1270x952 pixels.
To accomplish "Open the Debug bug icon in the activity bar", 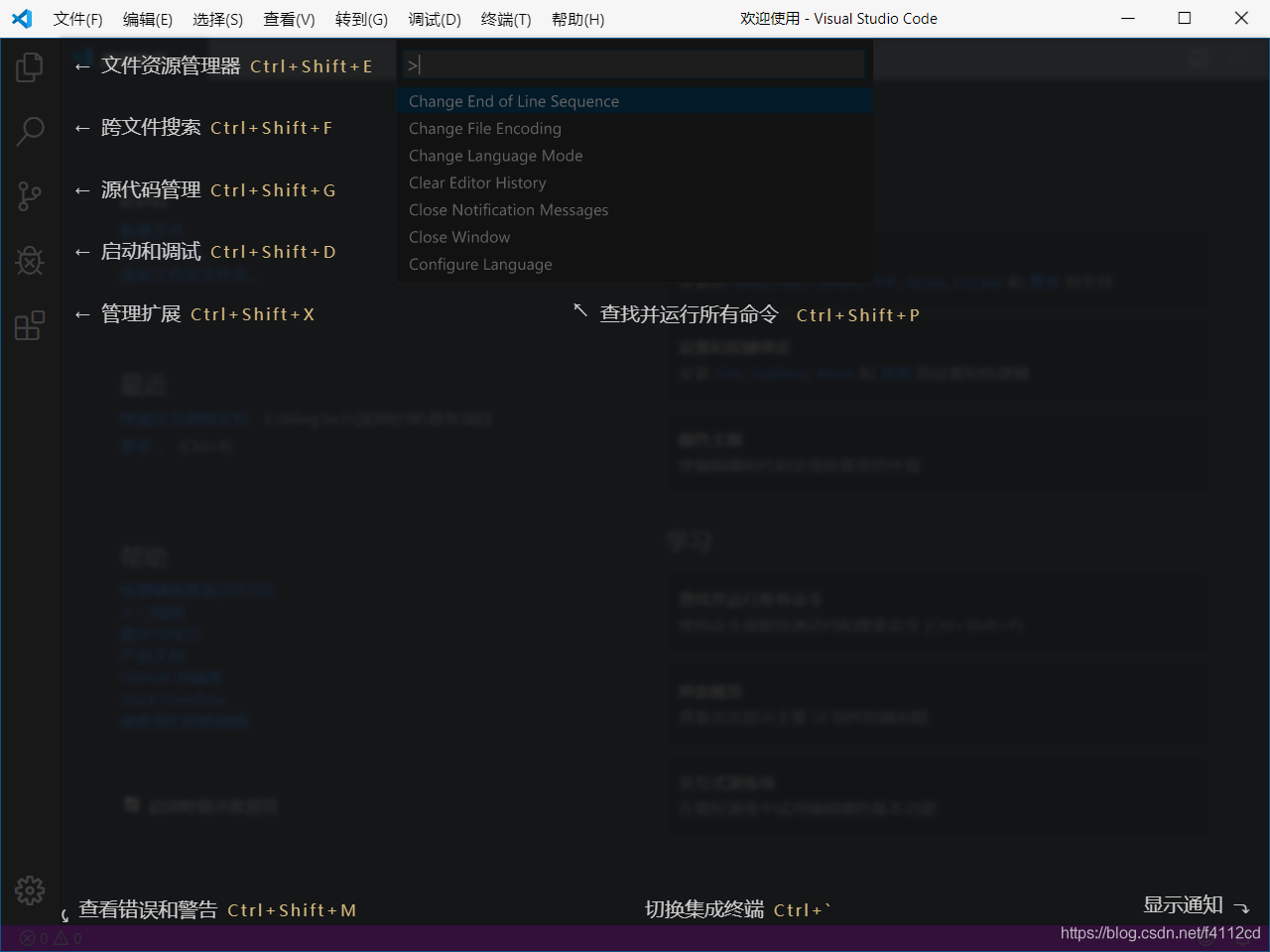I will point(30,260).
